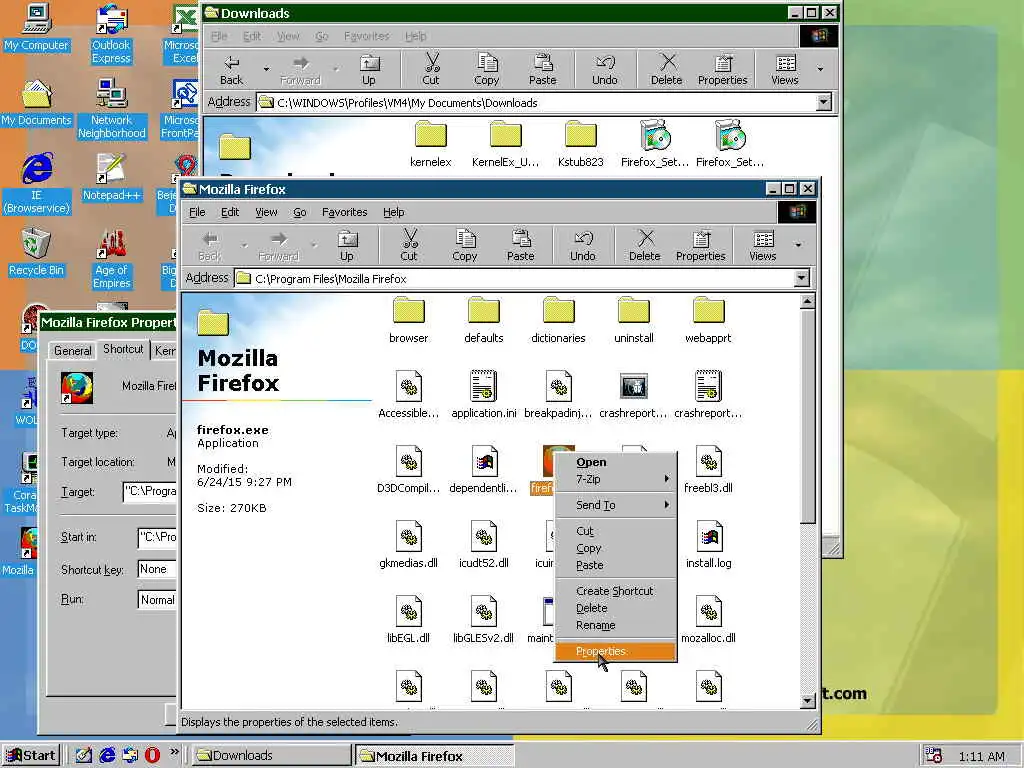Click Delete in Mozilla Firefox window toolbar
The width and height of the screenshot is (1024, 768).
645,245
